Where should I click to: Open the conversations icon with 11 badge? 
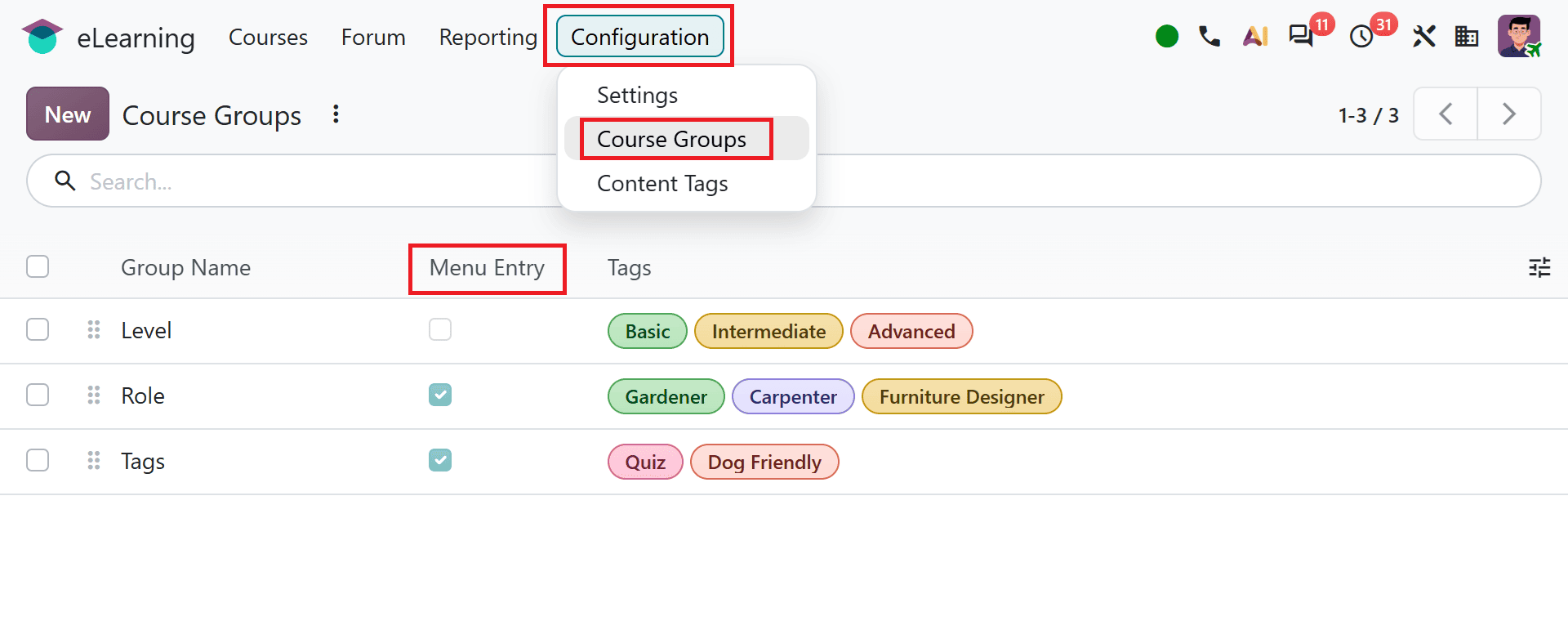(x=1301, y=37)
